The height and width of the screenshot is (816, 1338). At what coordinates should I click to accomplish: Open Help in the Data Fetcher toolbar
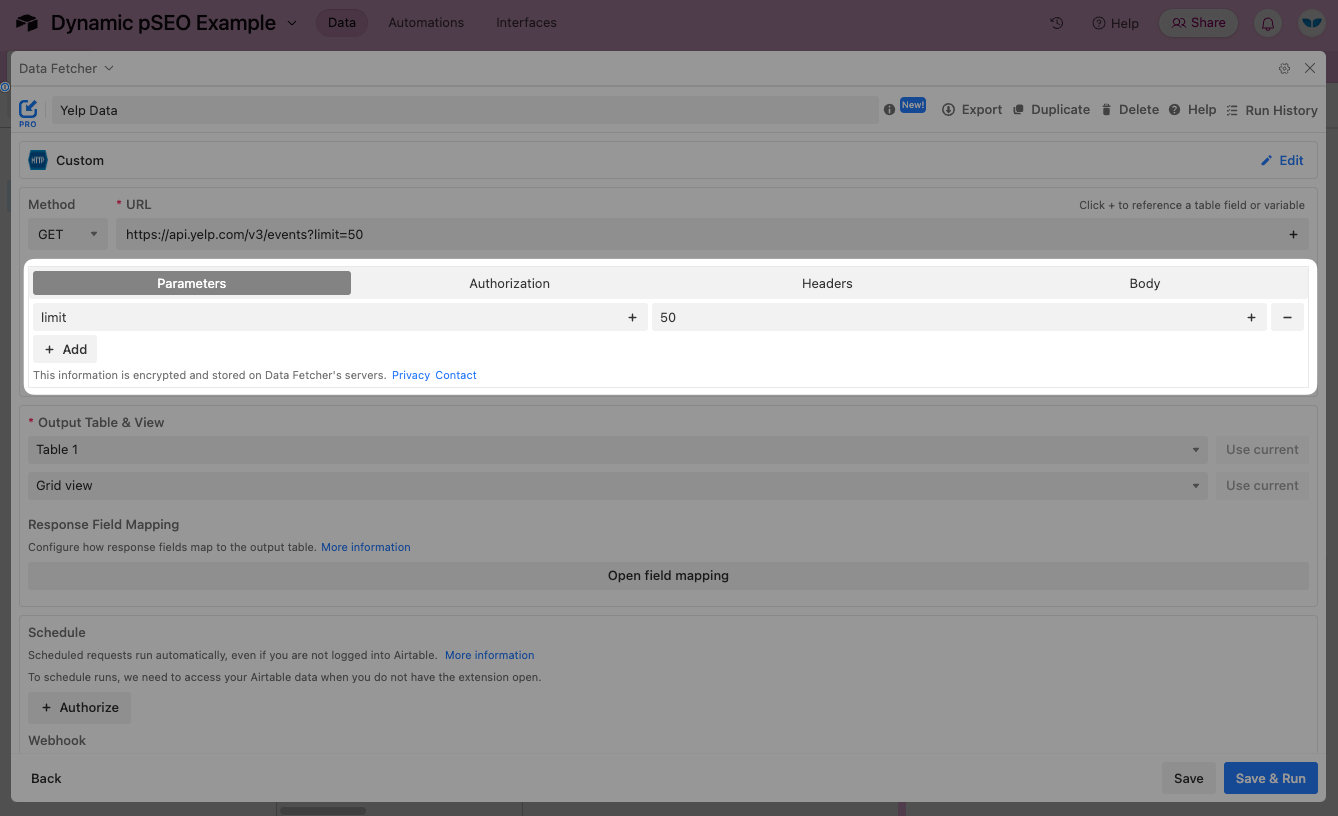[1192, 110]
